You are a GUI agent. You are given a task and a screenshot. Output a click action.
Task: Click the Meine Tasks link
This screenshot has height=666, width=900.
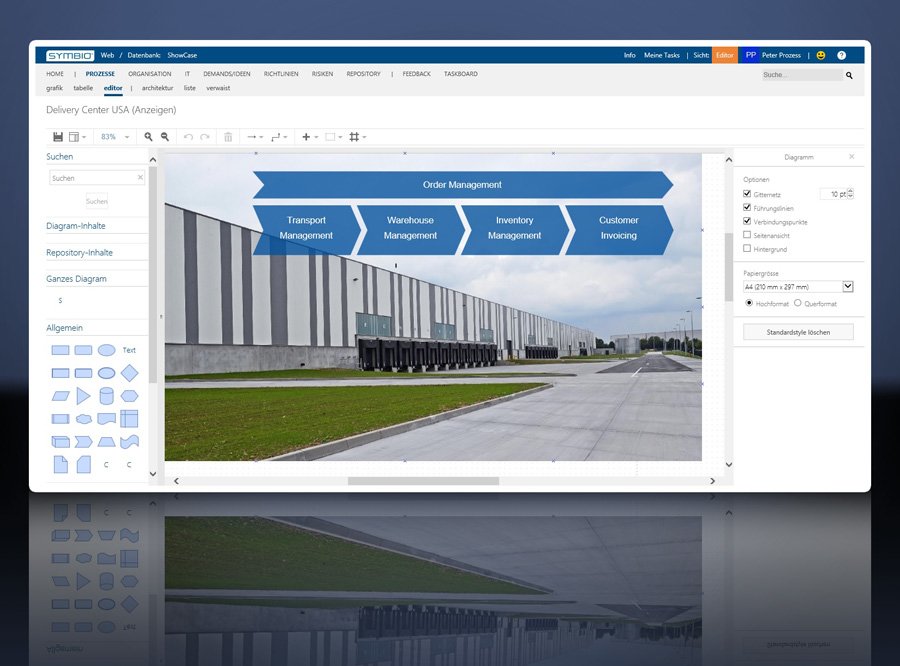tap(661, 55)
